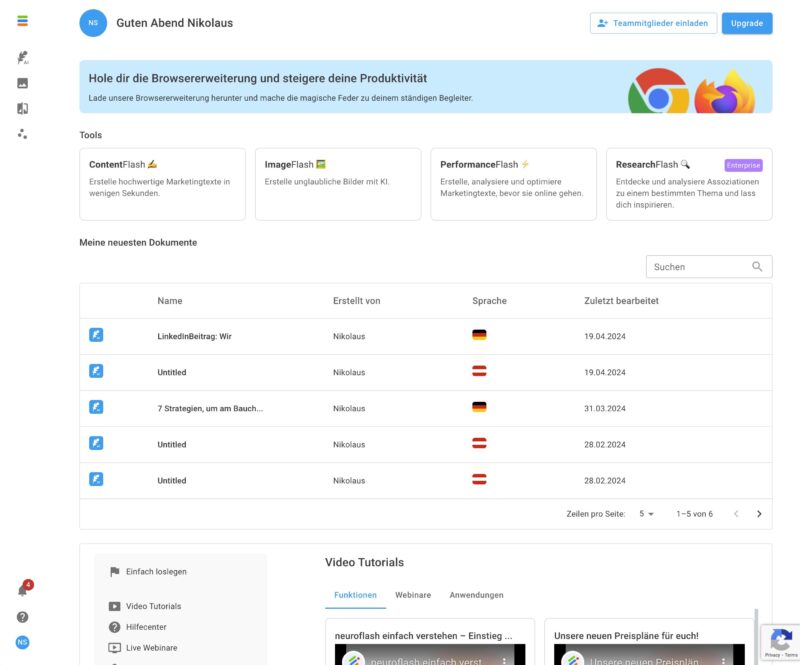The height and width of the screenshot is (665, 800).
Task: Open the ImageFlash tool card
Action: 338,184
